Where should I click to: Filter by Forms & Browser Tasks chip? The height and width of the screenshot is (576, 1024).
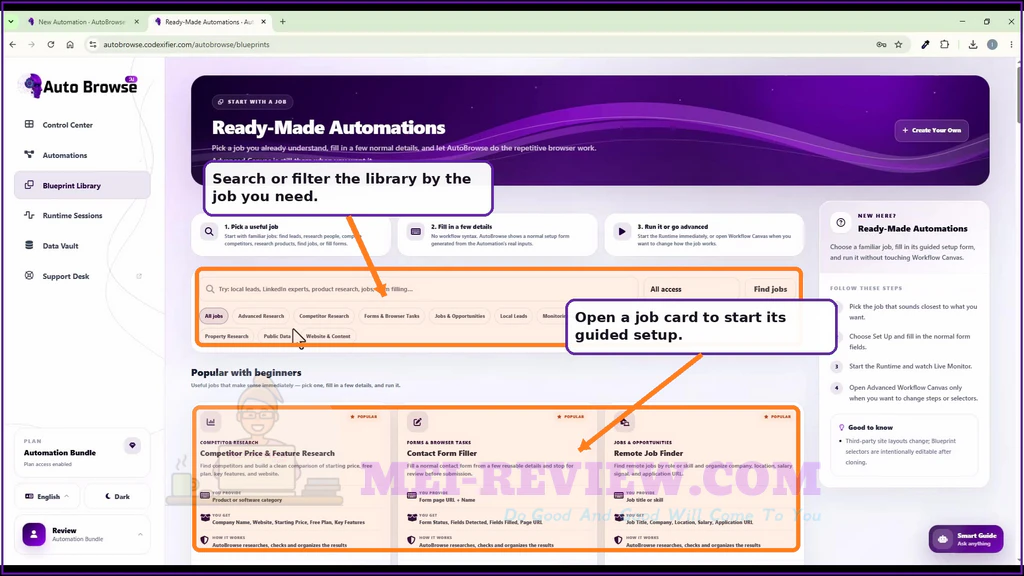point(392,316)
